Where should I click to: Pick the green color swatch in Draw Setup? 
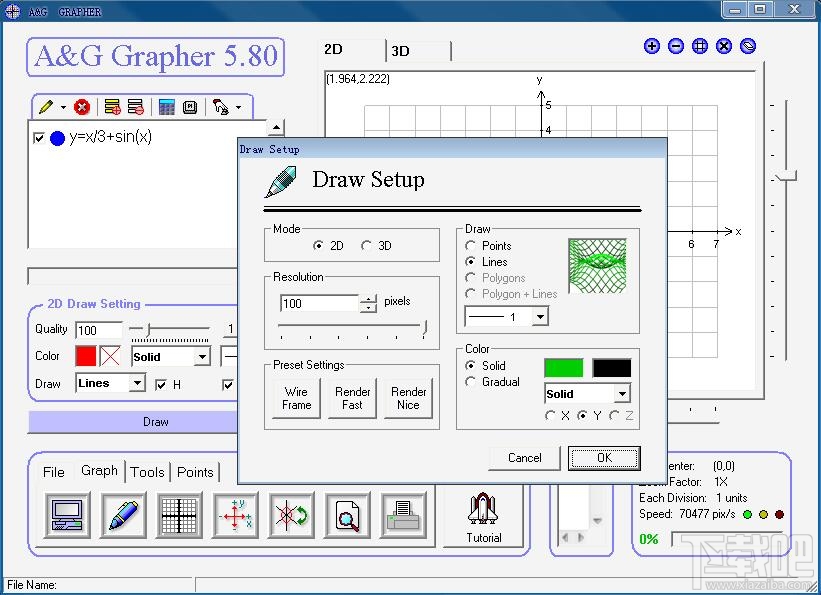point(563,367)
